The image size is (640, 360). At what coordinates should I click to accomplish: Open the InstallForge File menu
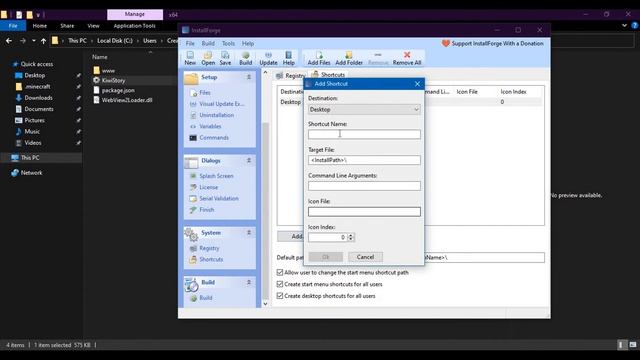(x=190, y=43)
